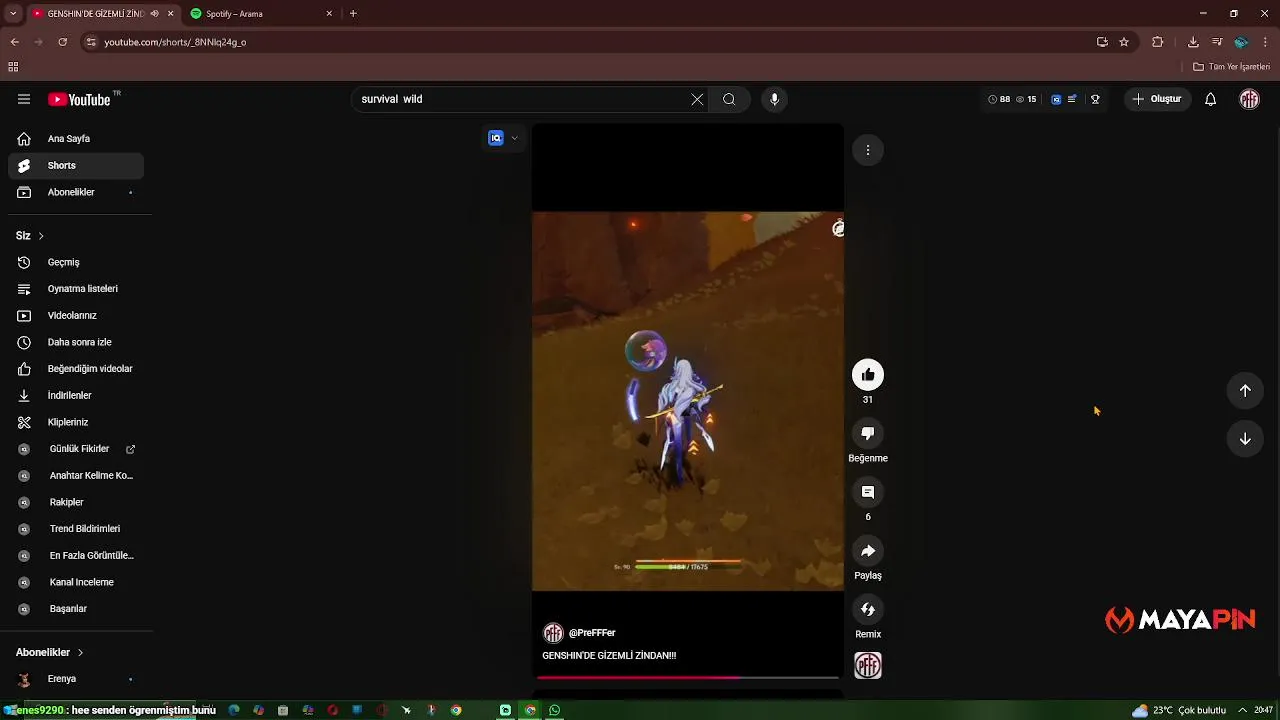Screen dimensions: 1280x720
Task: Open Başarılar in the sidebar
Action: point(76,609)
